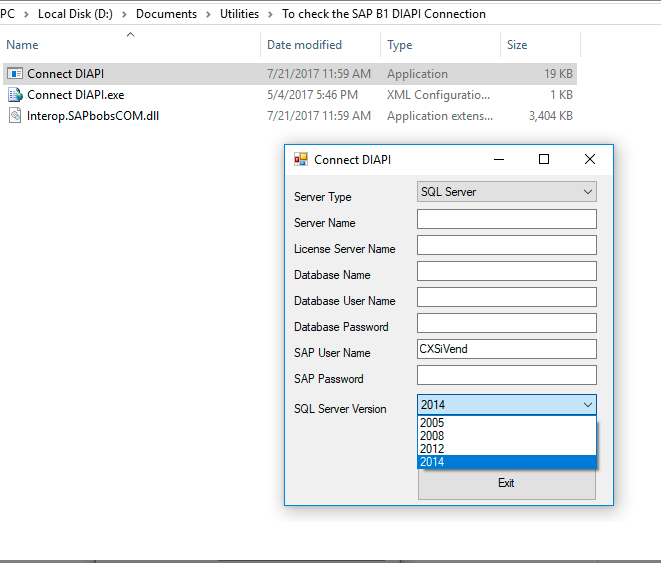Select the Connect DIAPI file name
This screenshot has height=563, width=661.
pos(65,74)
